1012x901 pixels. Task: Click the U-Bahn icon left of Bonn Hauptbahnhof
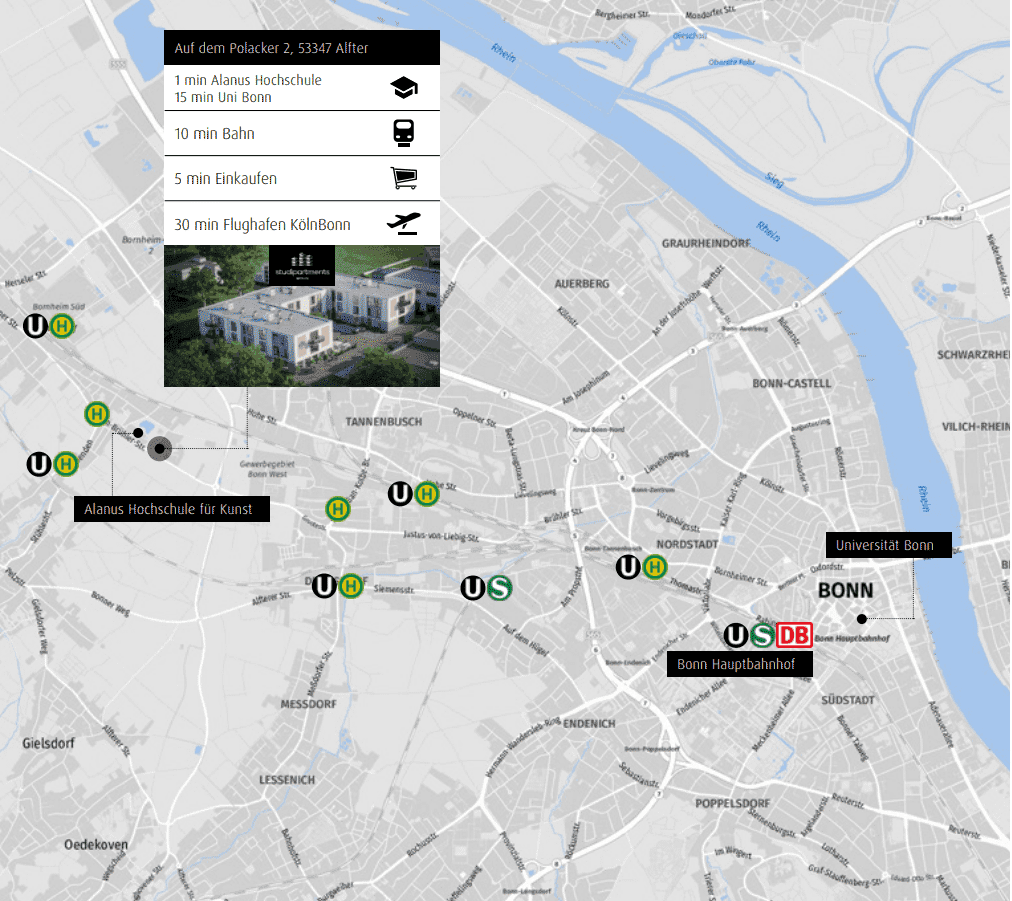(736, 635)
